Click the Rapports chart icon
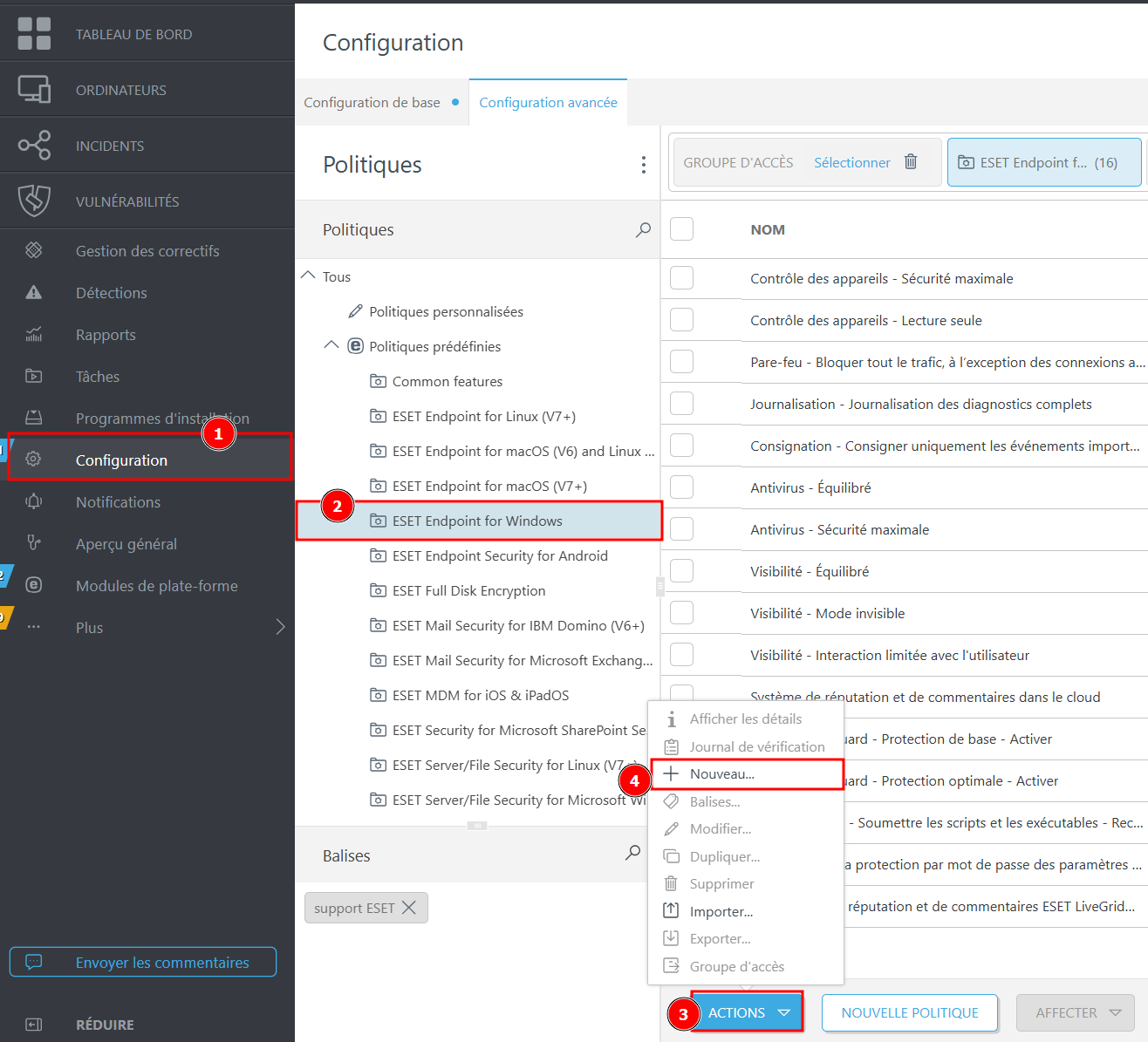The width and height of the screenshot is (1148, 1042). 34,334
